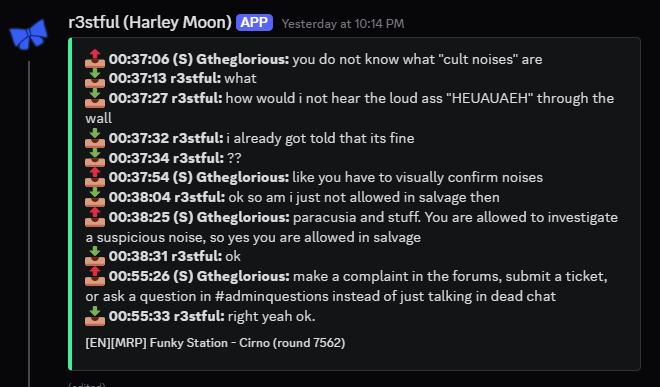Click the green inbox icon at 00:37:34
This screenshot has width=660, height=387.
[x=95, y=157]
